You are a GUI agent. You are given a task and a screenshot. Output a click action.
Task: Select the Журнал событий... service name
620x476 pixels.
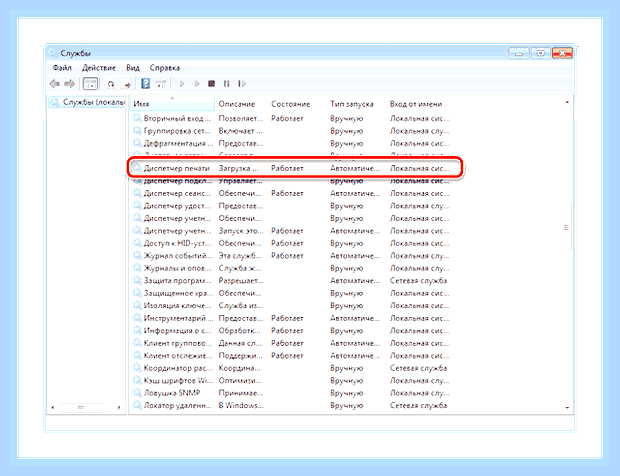coord(178,256)
